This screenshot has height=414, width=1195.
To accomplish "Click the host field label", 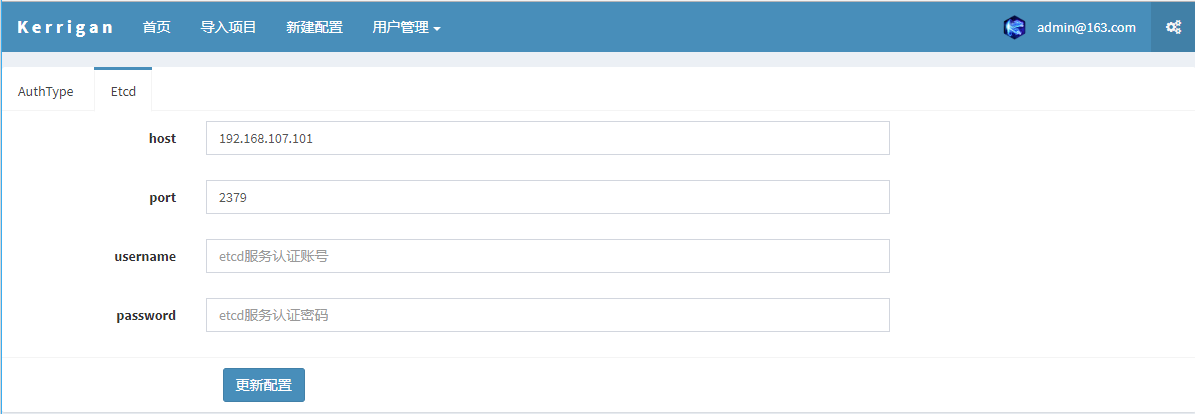I will pyautogui.click(x=162, y=138).
